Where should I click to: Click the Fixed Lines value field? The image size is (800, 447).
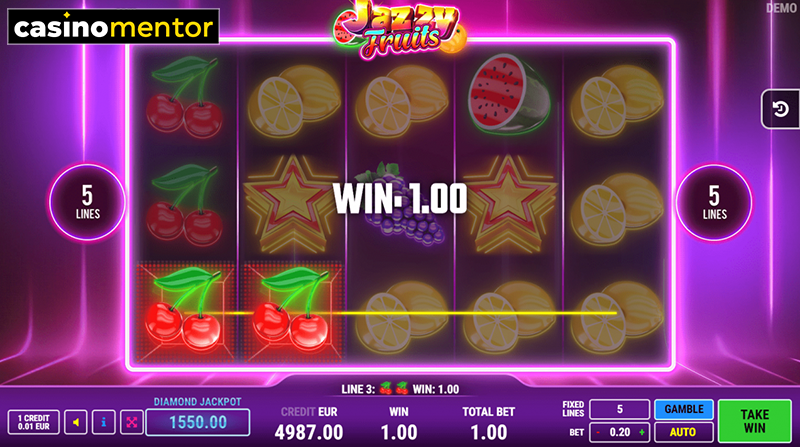[619, 409]
